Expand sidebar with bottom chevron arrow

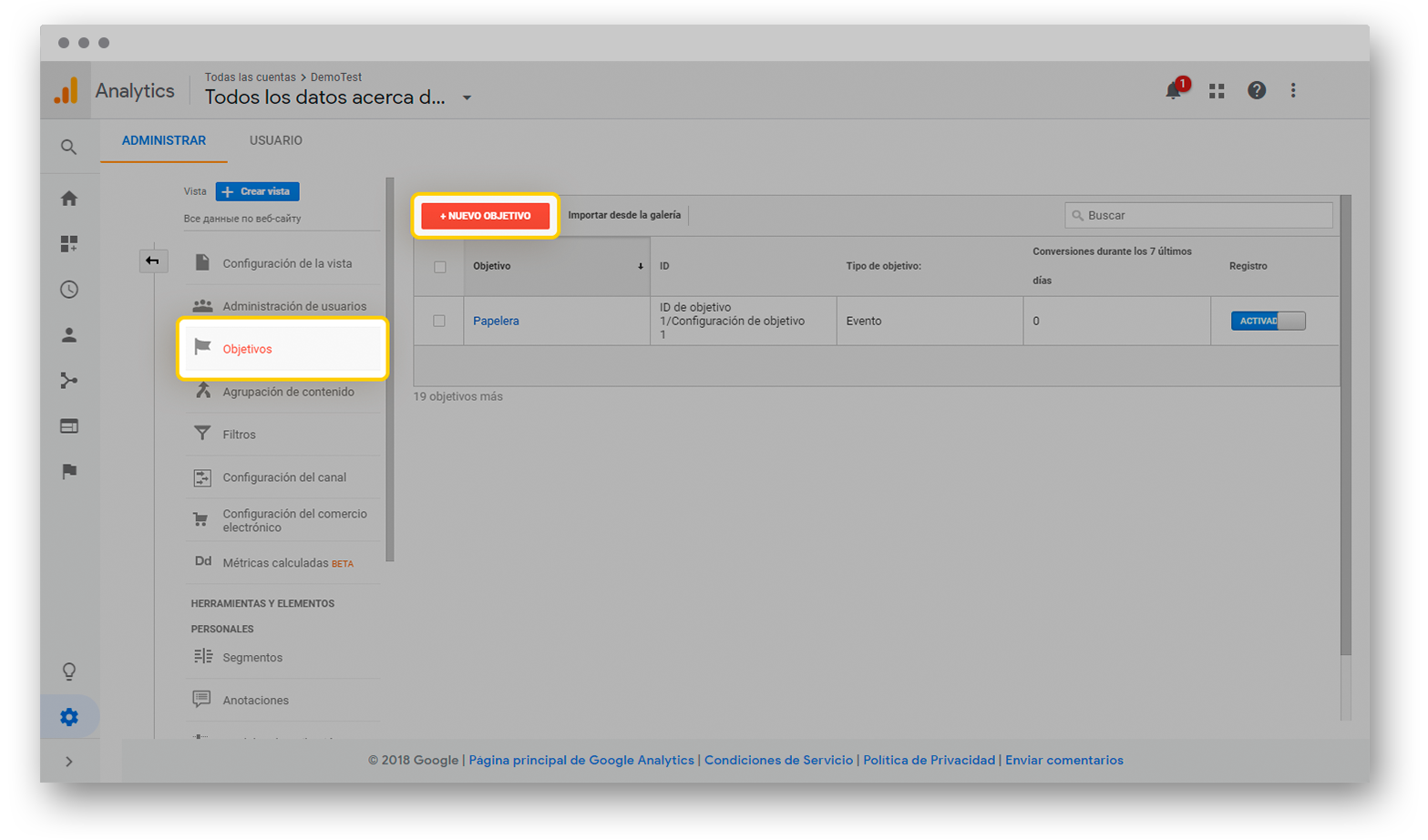click(x=69, y=762)
